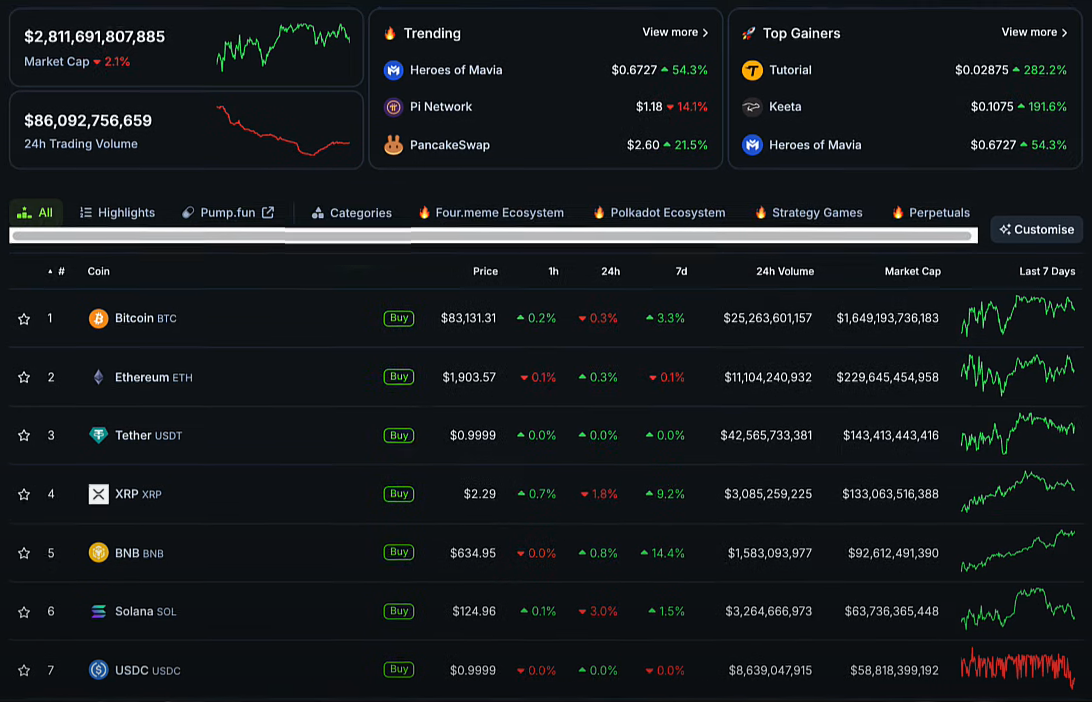Screen dimensions: 1092x702
Task: Sort the table by rank # column
Action: pos(60,271)
